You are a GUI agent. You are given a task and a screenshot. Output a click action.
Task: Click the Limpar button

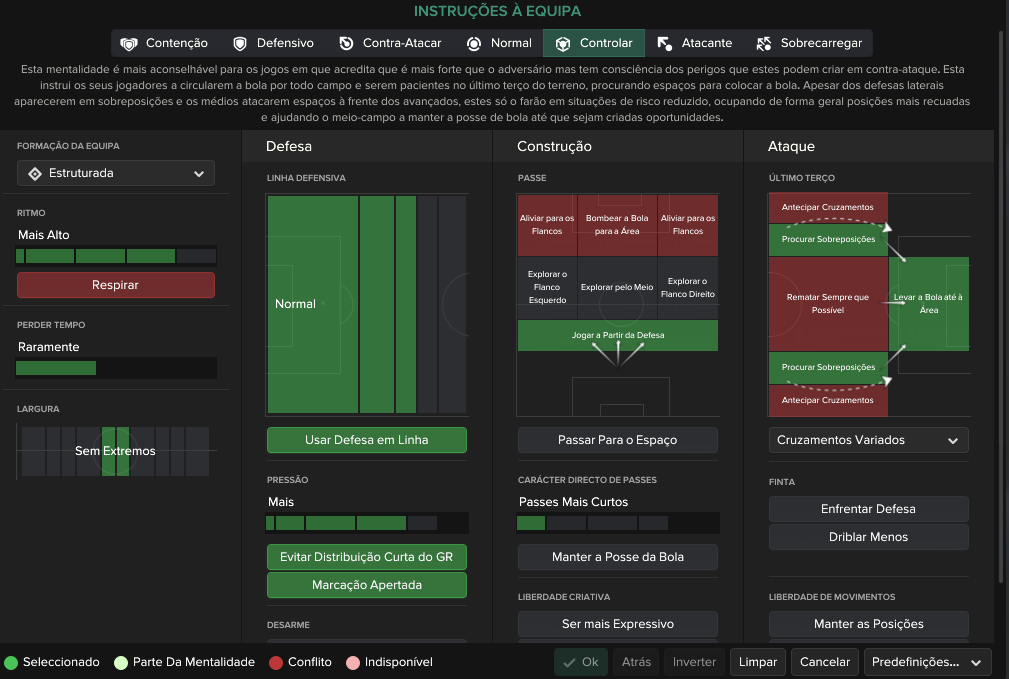758,662
